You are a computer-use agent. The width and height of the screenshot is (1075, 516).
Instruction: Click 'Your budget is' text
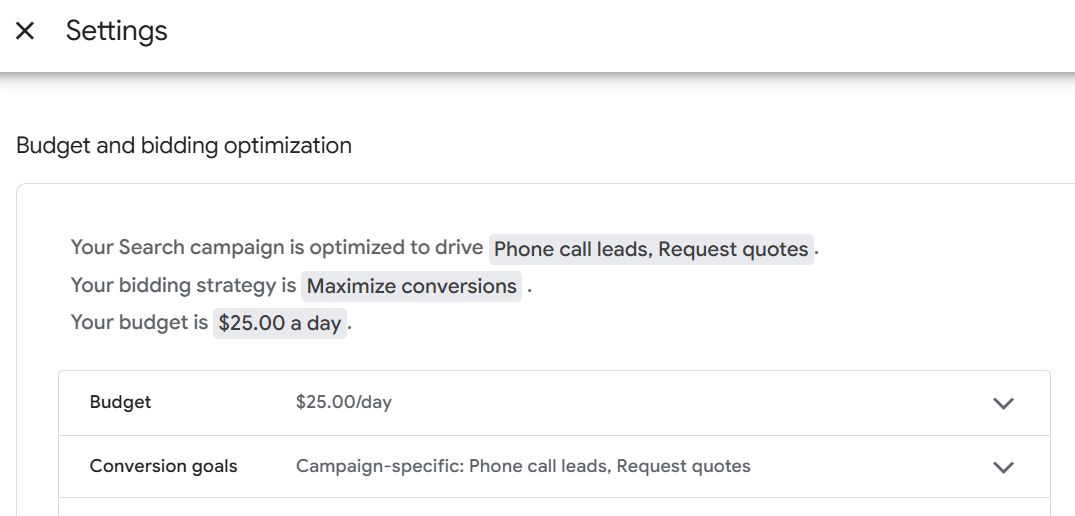point(139,322)
